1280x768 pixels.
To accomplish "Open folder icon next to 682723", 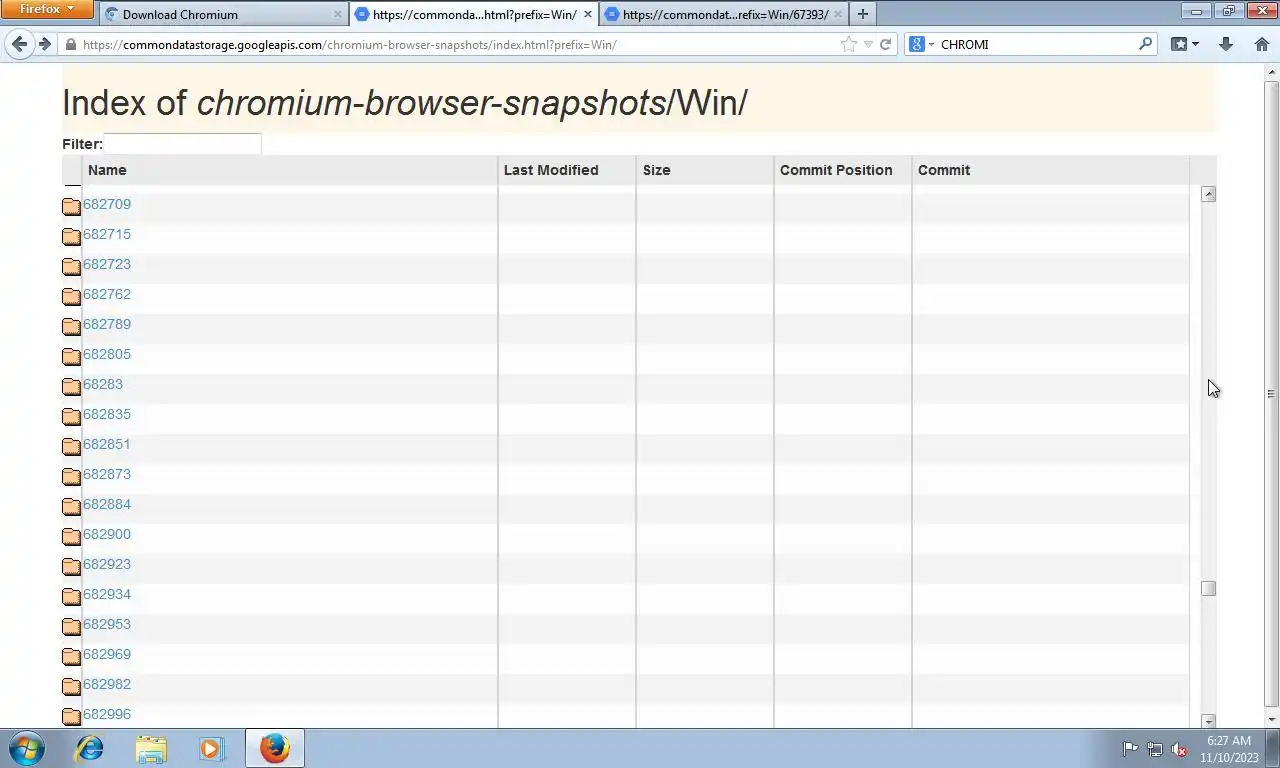I will click(71, 267).
